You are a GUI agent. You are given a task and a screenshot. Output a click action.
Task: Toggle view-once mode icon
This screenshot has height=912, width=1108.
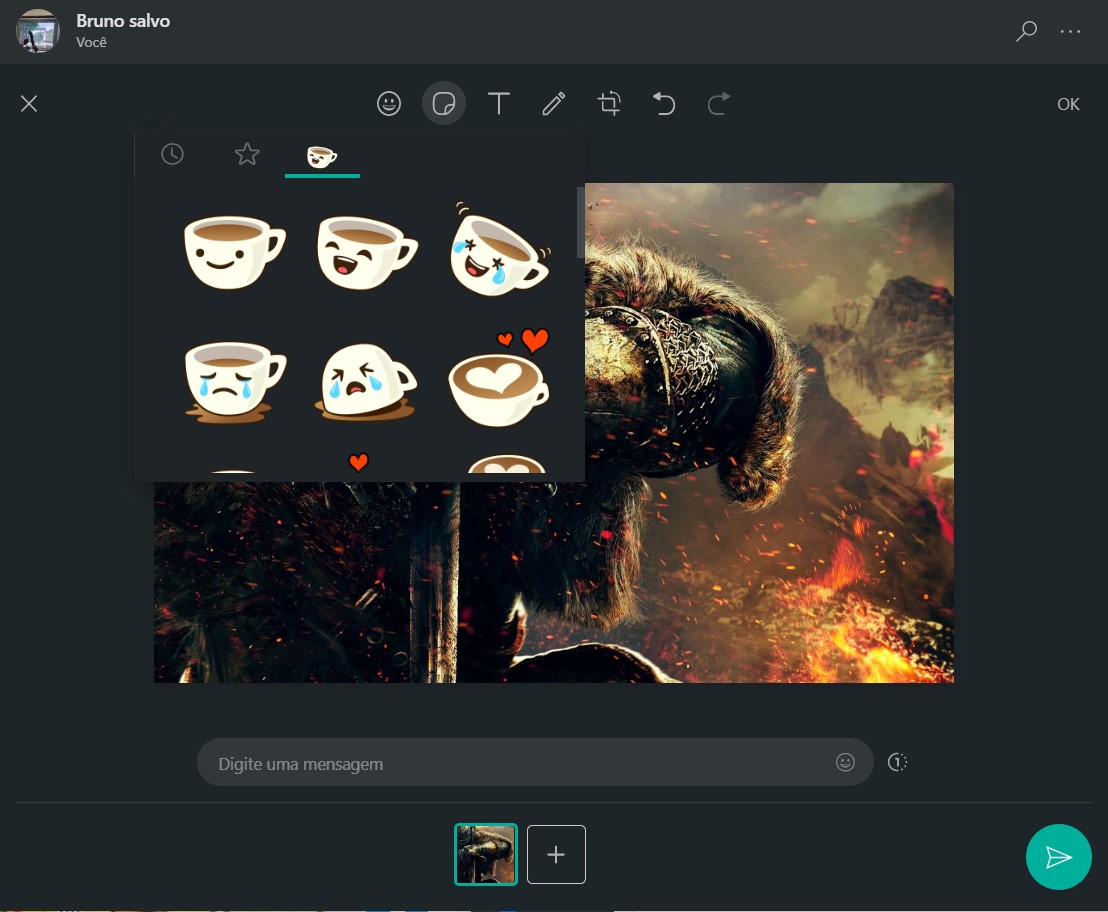[897, 762]
